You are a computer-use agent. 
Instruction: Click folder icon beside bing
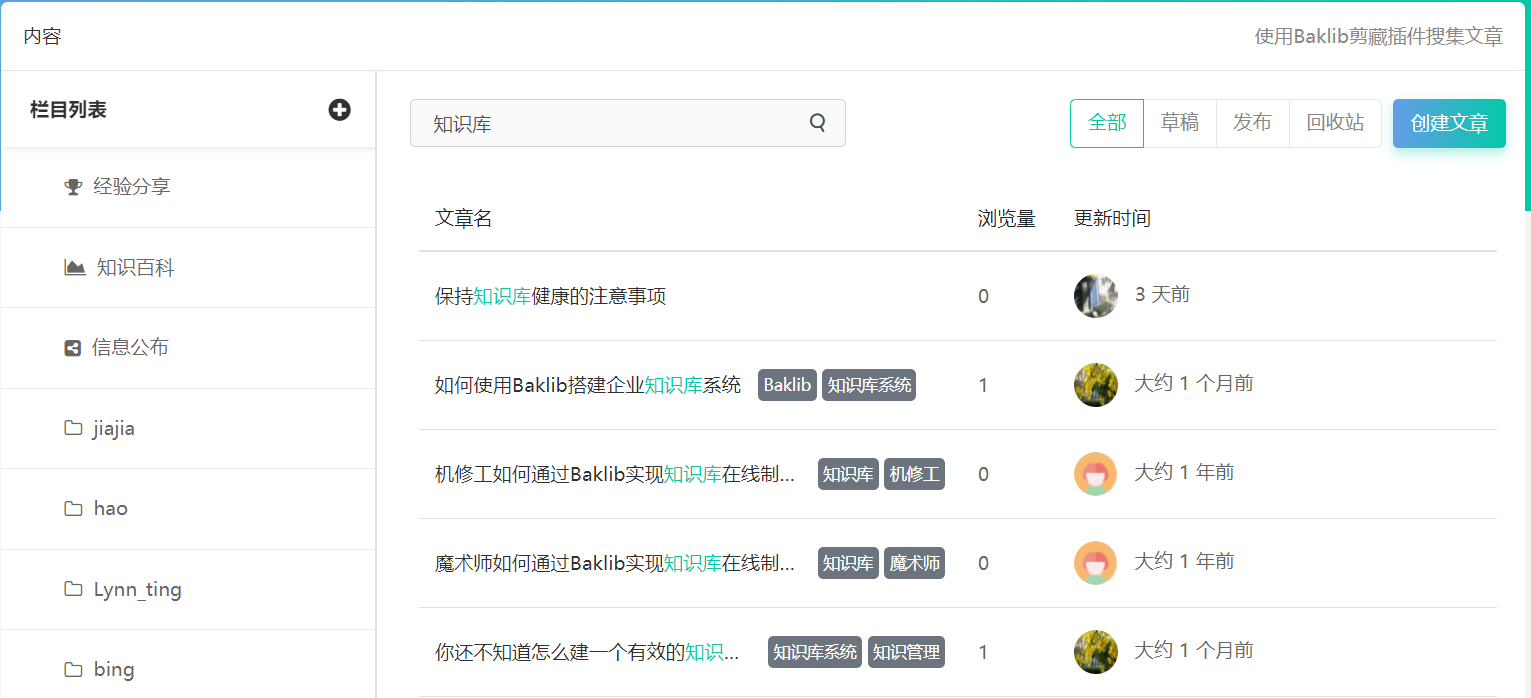click(73, 669)
